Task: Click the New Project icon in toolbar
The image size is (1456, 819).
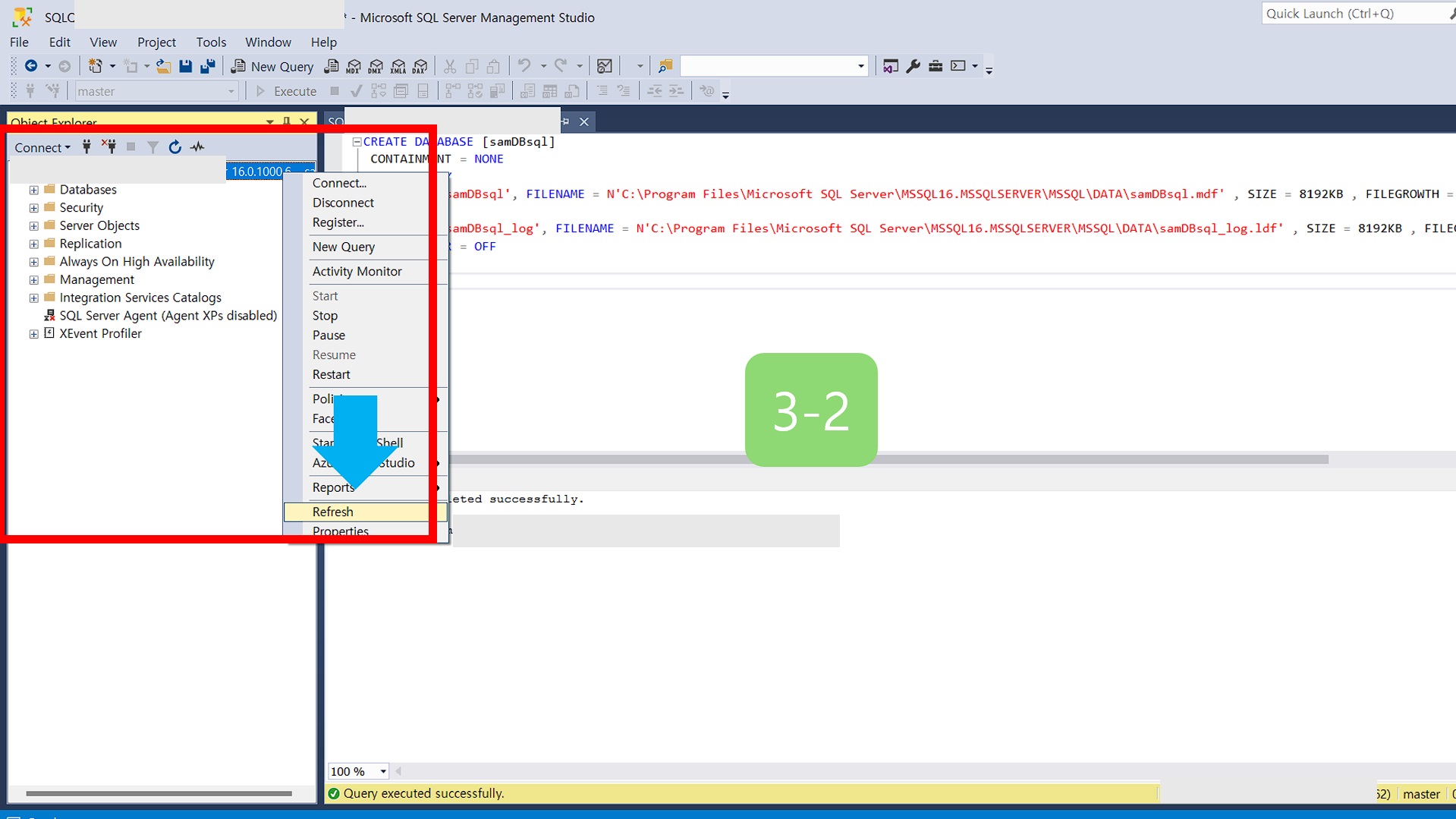Action: [x=95, y=66]
